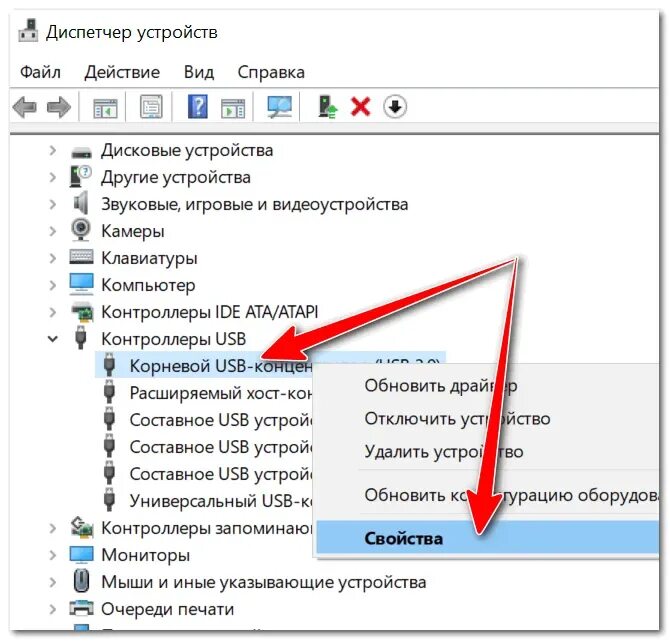Choose Обновить конфигурацию оборудования menu entry
Viewport: 670px width, 641px height.
point(487,495)
